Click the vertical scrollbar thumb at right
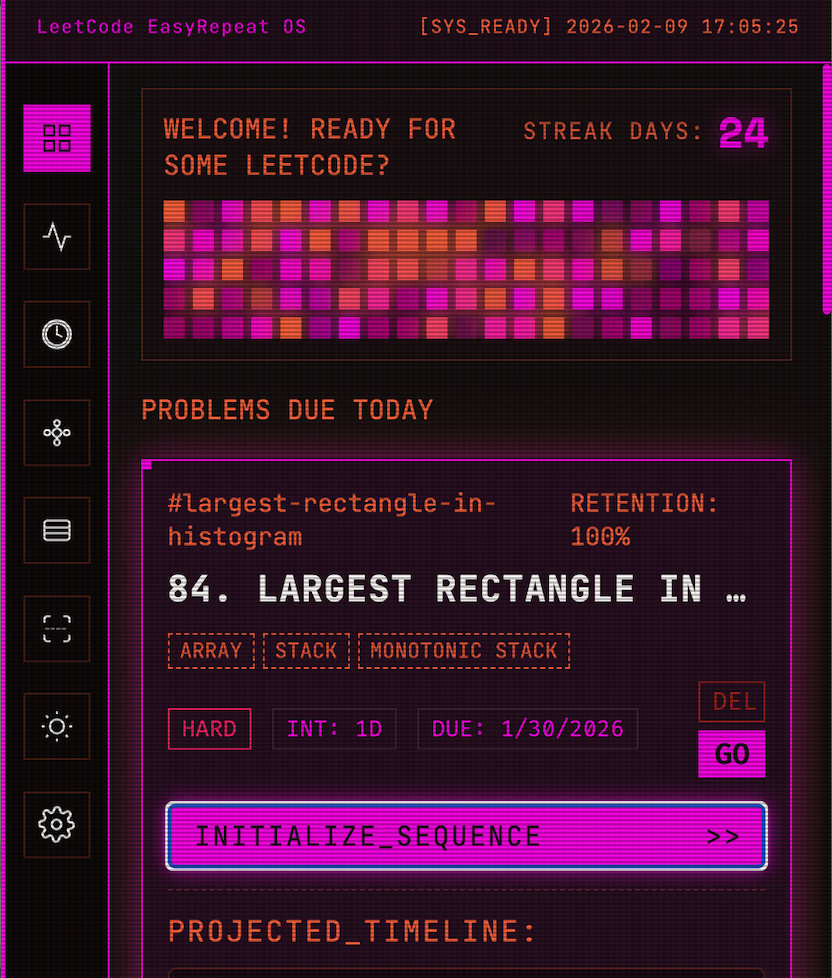Image resolution: width=832 pixels, height=978 pixels. 827,190
